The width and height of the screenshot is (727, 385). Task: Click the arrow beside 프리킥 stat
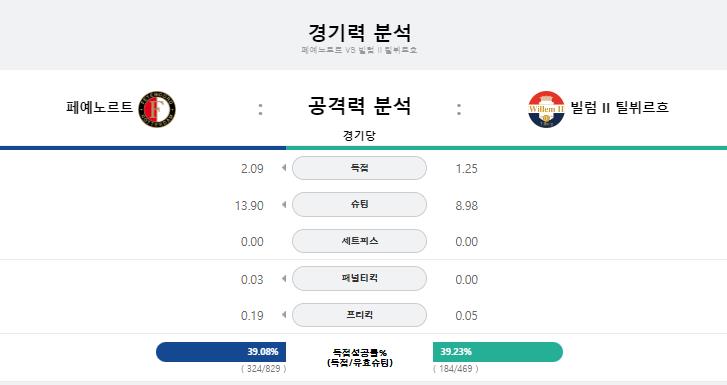(284, 315)
